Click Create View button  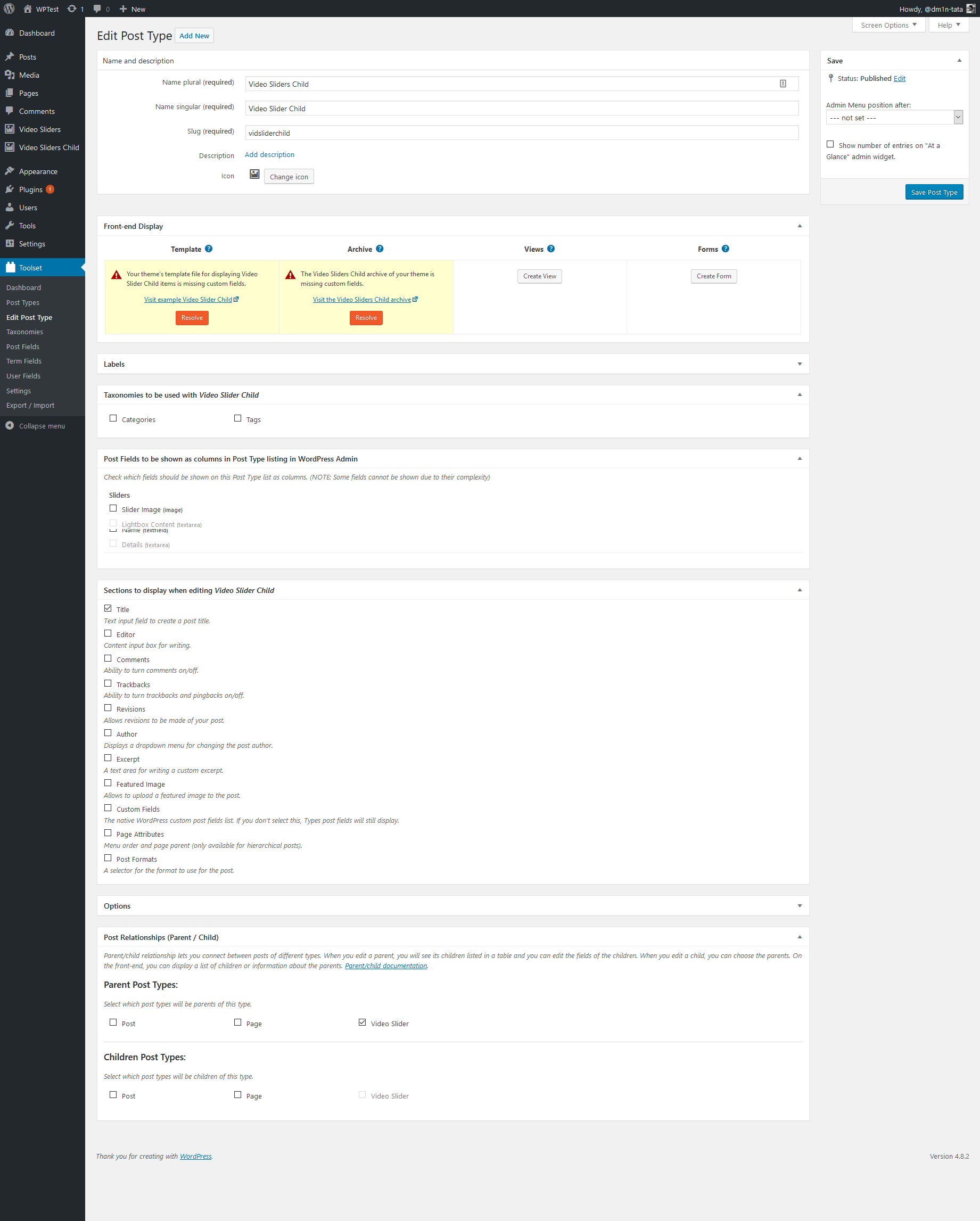point(539,276)
